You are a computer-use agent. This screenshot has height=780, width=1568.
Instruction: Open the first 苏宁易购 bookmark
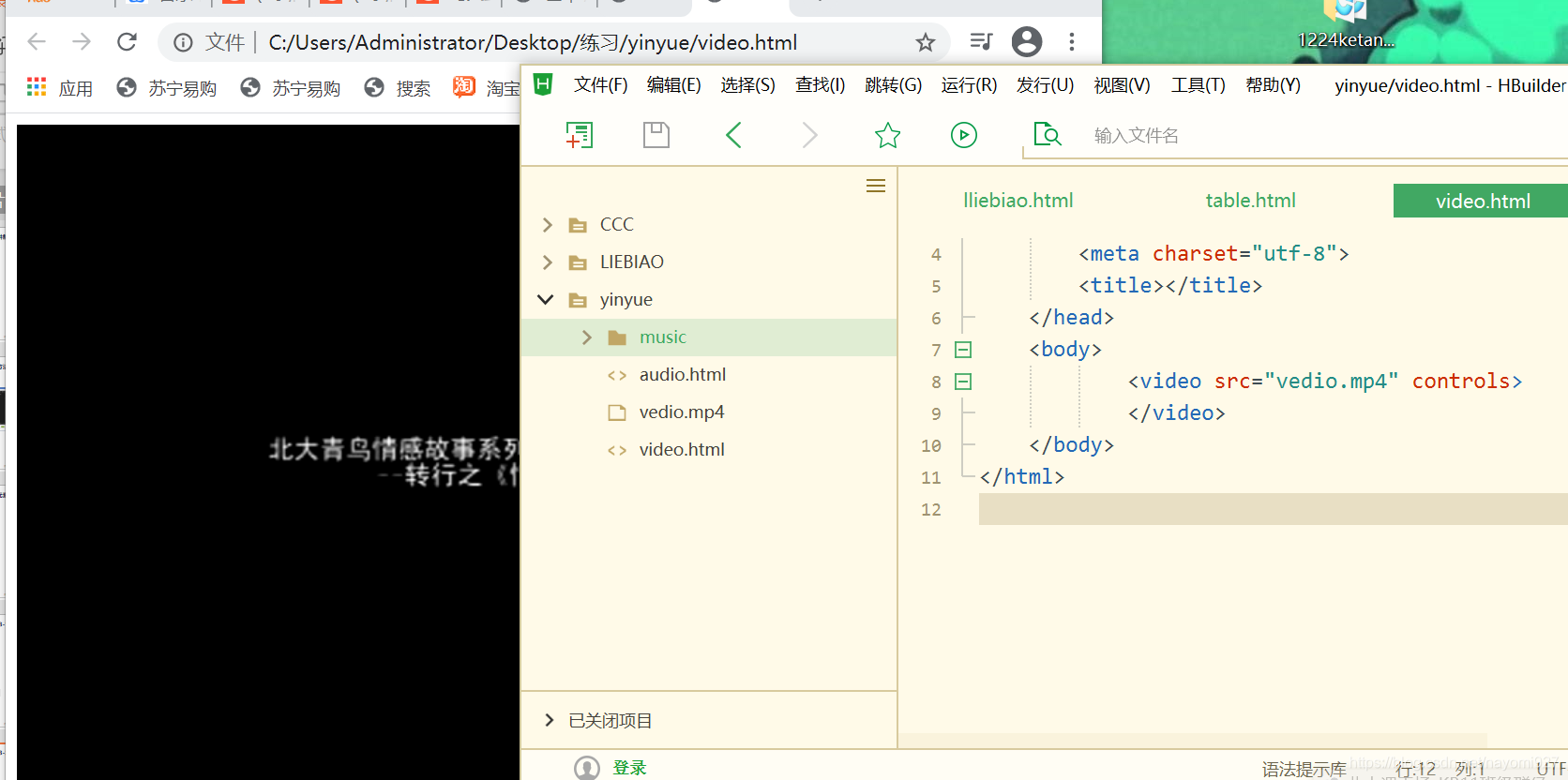tap(167, 87)
